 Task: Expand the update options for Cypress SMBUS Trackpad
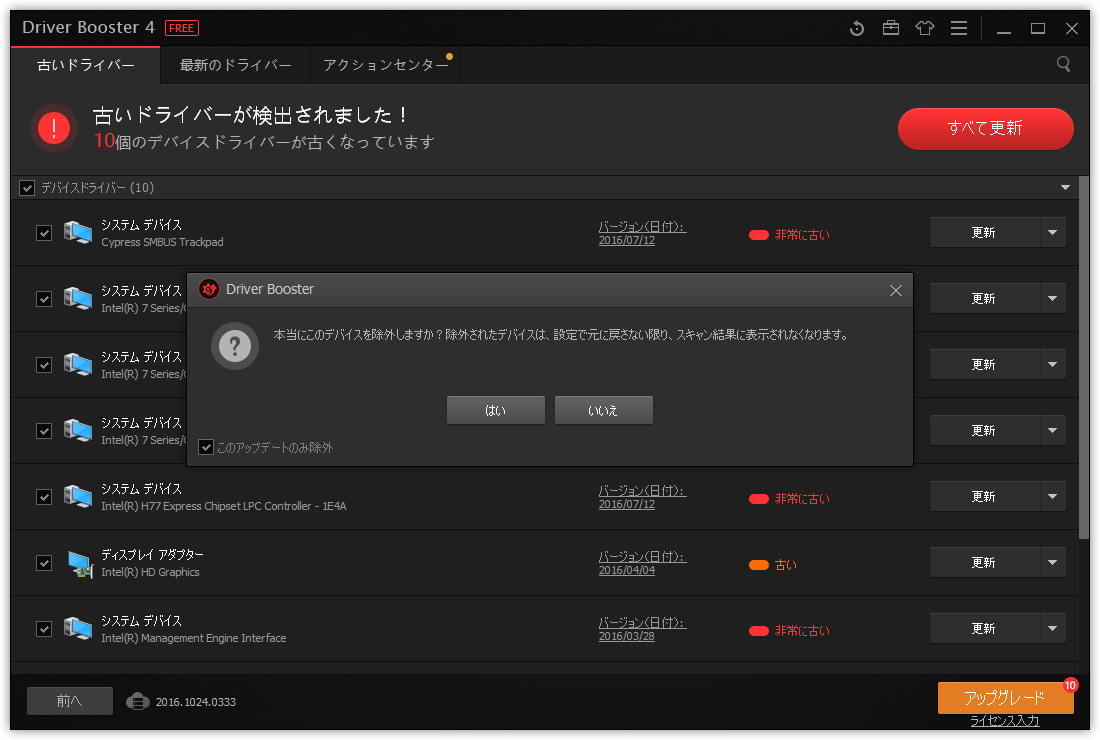1052,232
